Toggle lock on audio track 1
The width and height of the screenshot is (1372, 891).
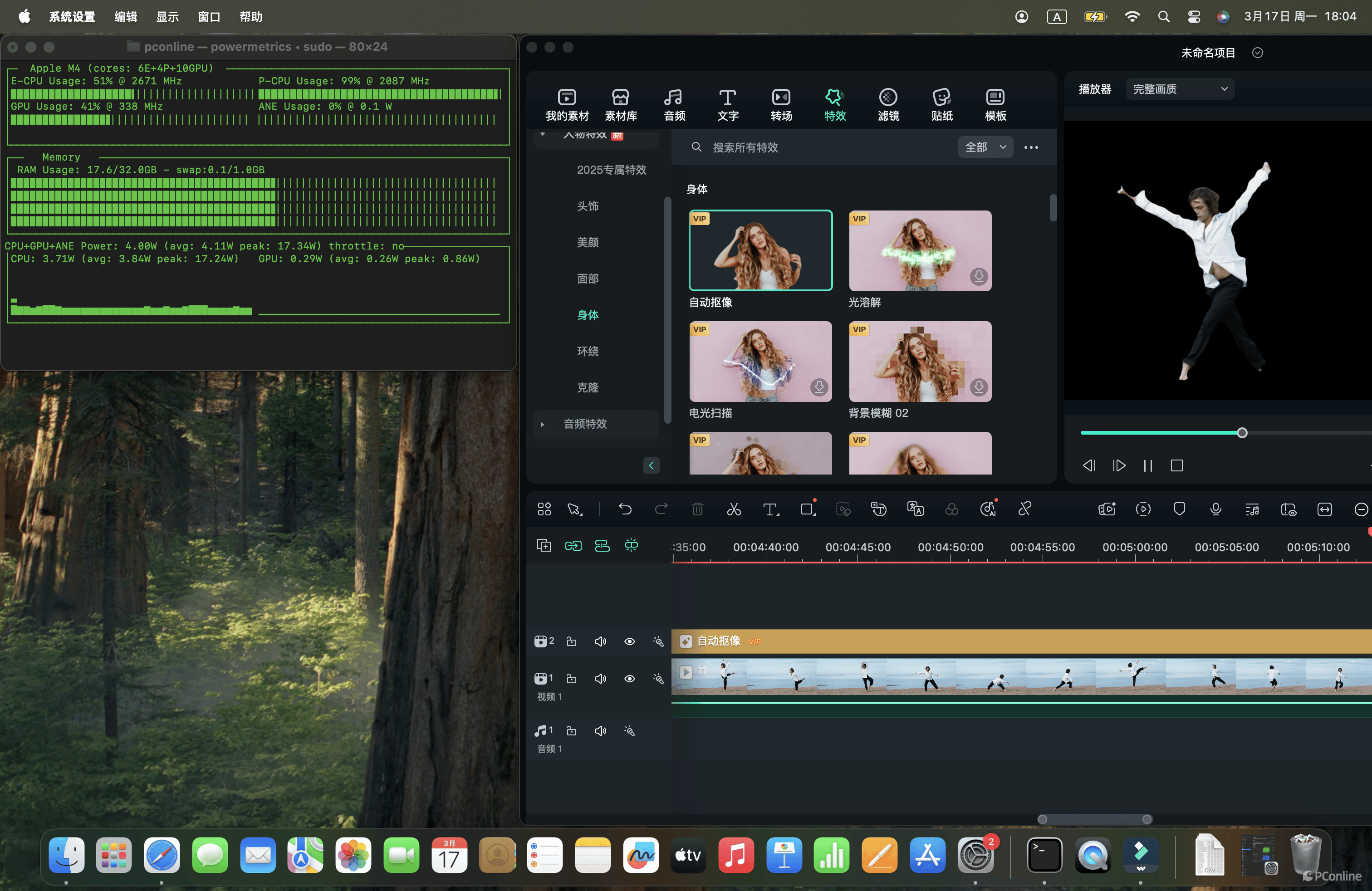click(571, 731)
